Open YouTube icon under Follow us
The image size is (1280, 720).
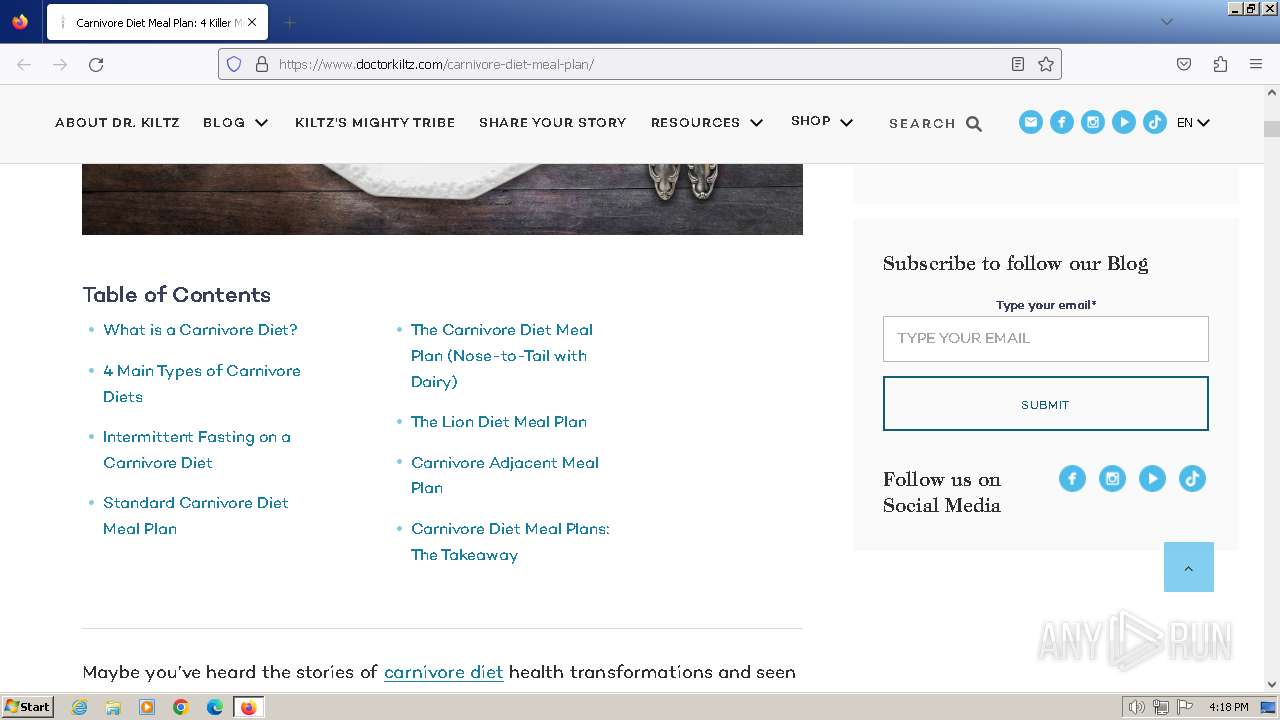click(1152, 479)
